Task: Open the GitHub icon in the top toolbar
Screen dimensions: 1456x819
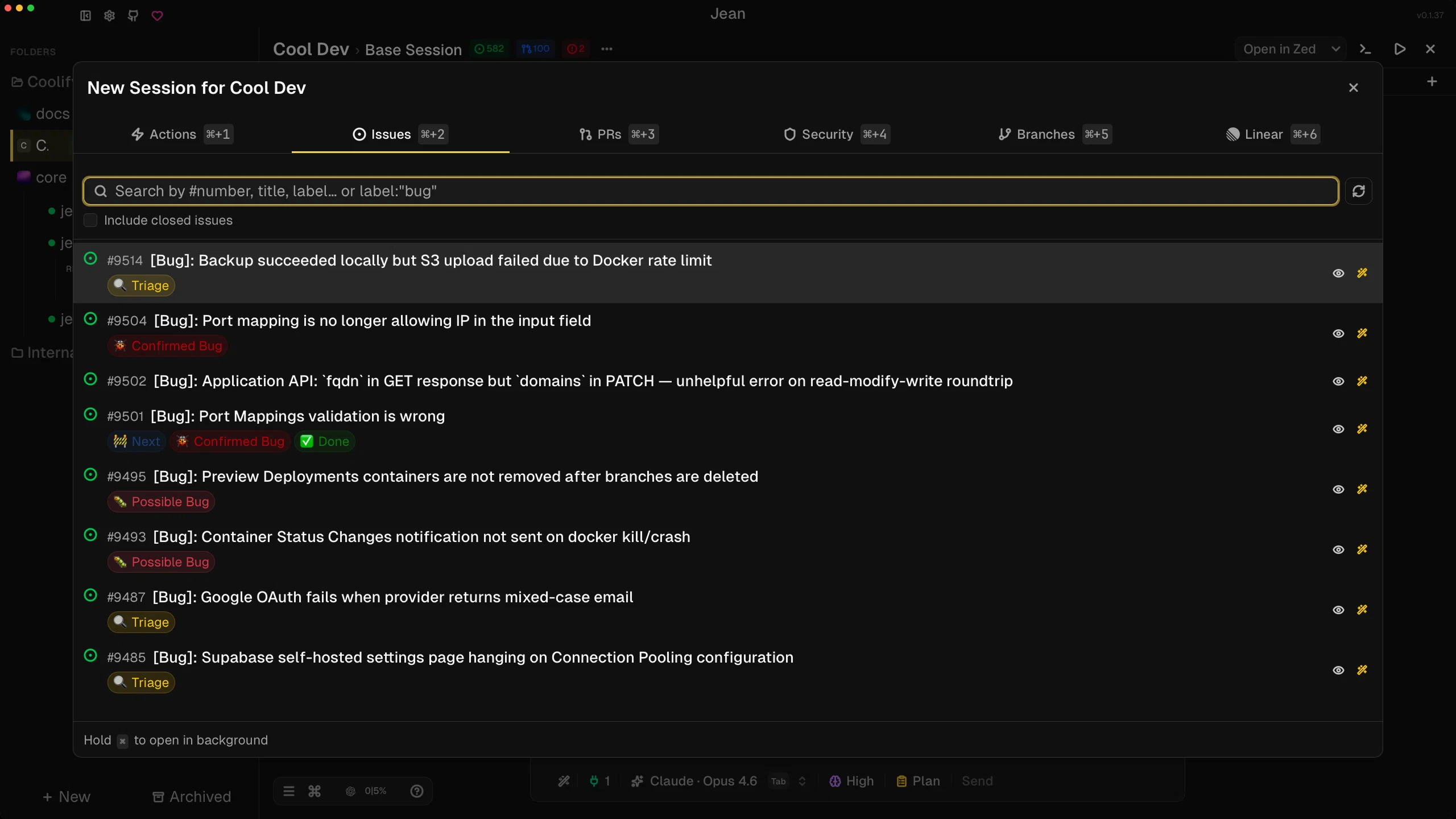Action: [x=133, y=16]
